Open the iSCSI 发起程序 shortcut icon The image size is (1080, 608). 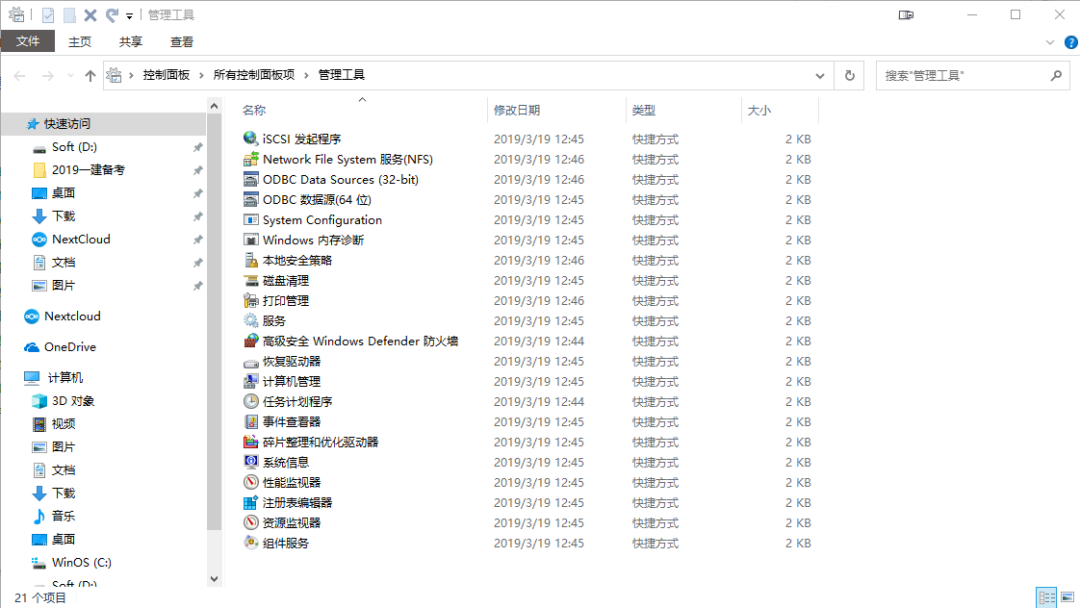click(x=251, y=138)
